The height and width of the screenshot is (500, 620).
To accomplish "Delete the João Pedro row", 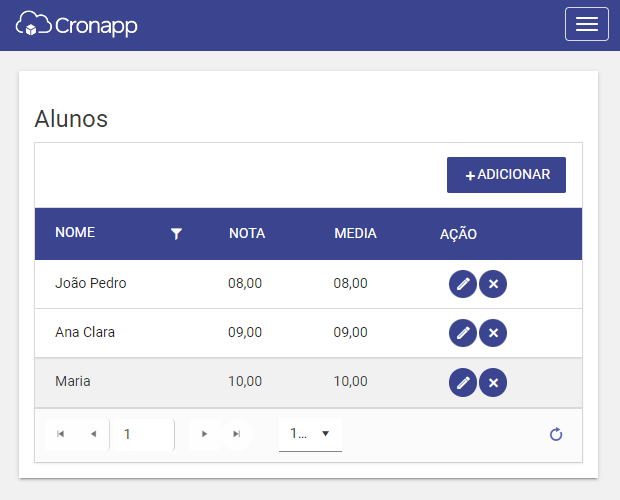I will coord(493,284).
